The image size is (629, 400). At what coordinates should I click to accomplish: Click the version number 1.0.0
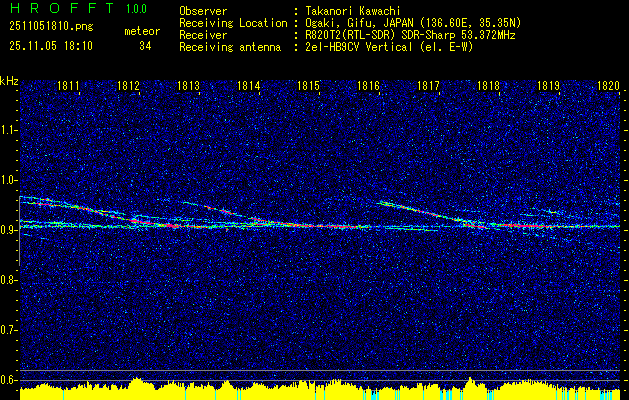[x=136, y=9]
